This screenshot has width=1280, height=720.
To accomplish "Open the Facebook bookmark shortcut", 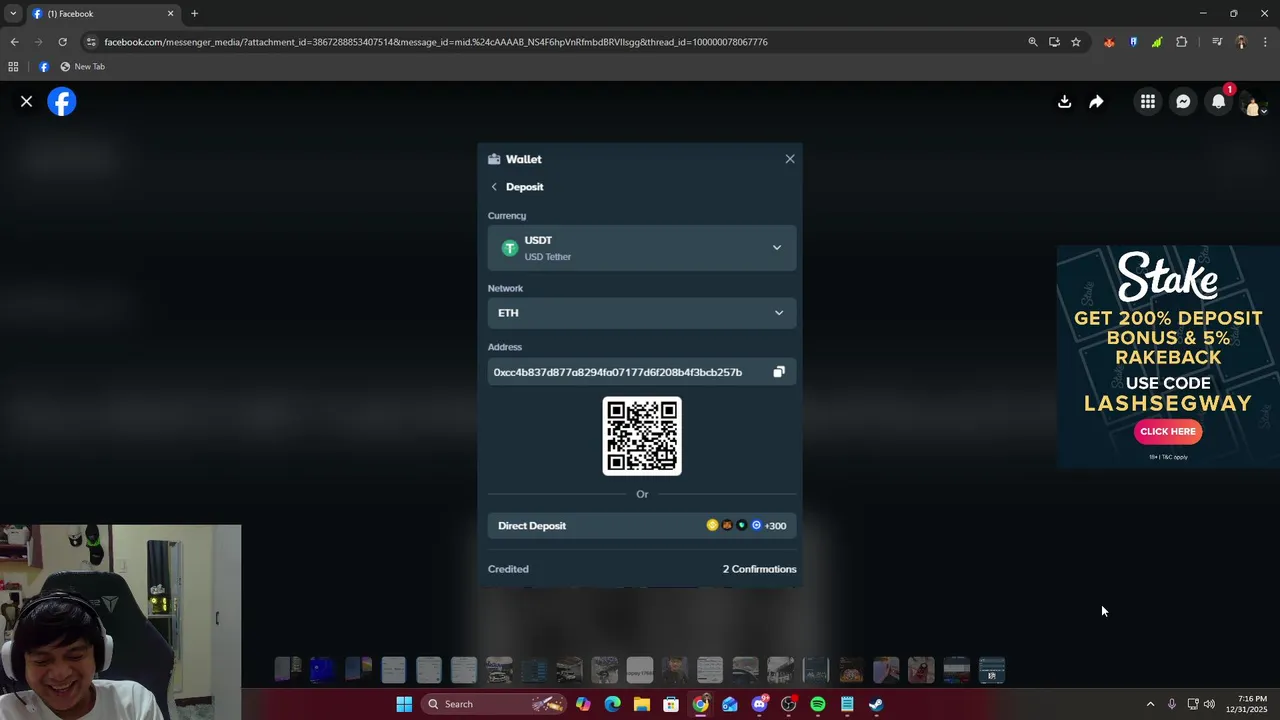I will pyautogui.click(x=44, y=67).
